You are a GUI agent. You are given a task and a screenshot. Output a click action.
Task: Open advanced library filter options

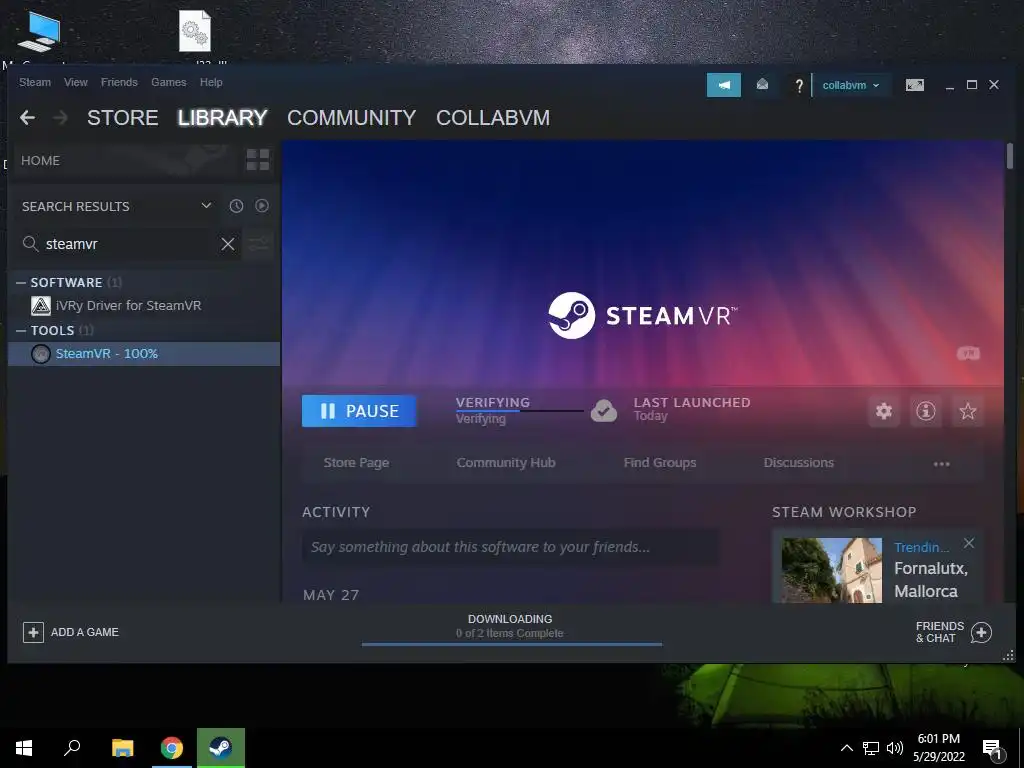(x=259, y=244)
